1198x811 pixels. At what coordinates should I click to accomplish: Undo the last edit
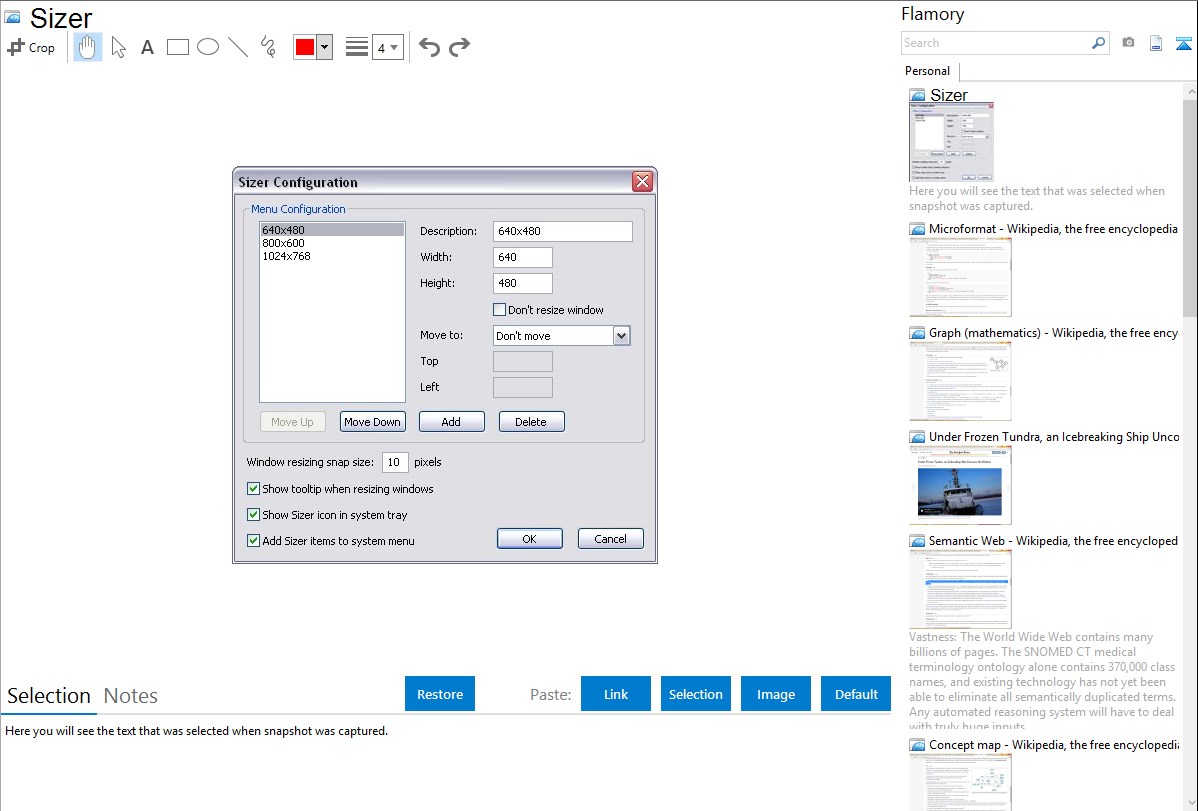tap(429, 47)
